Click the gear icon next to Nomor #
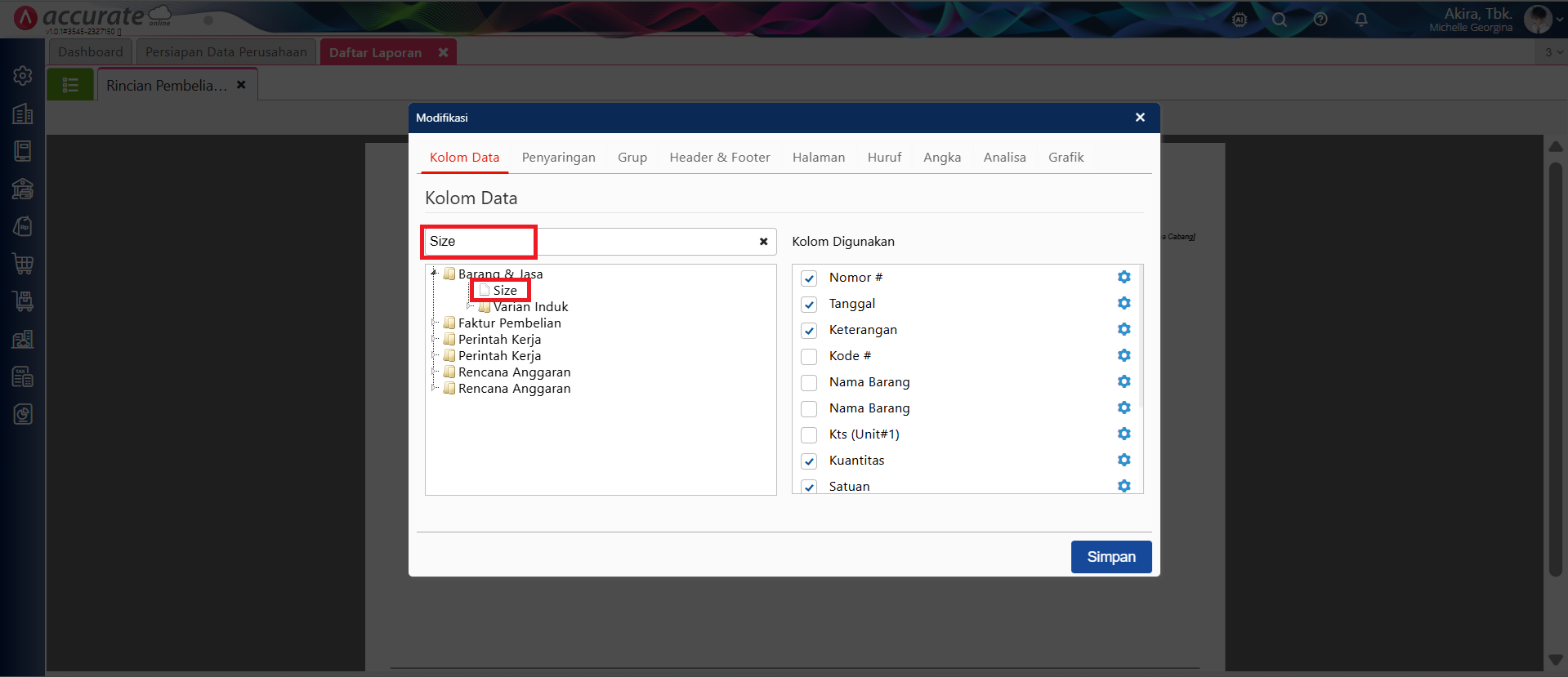Viewport: 1568px width, 677px height. click(x=1124, y=278)
